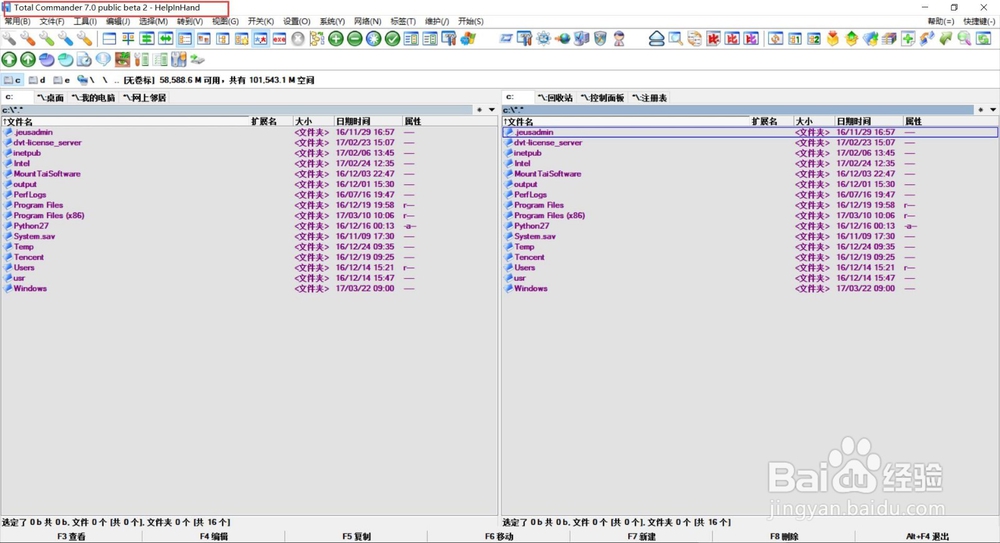Switch to the 我的电脑 tab
The width and height of the screenshot is (1000, 543).
click(x=93, y=98)
